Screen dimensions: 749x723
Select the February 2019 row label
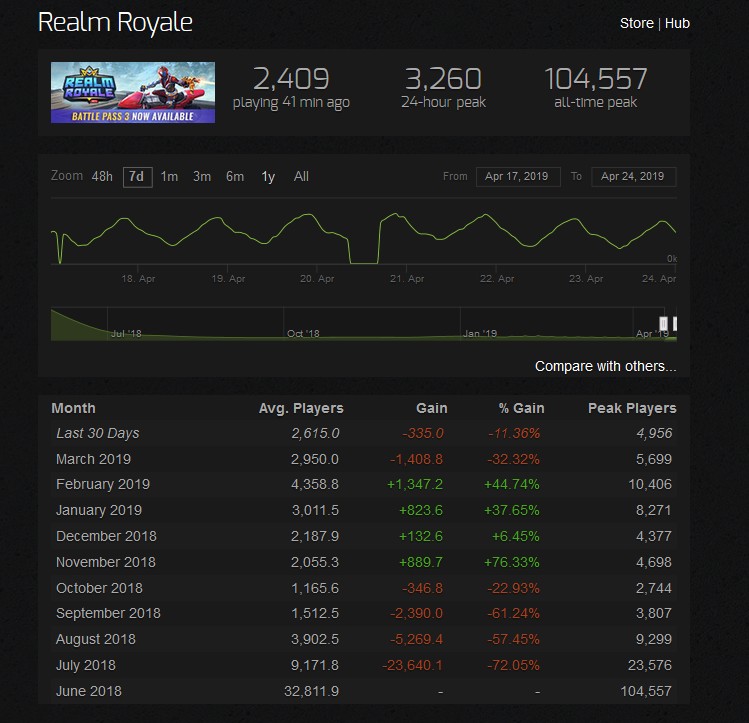click(x=103, y=484)
